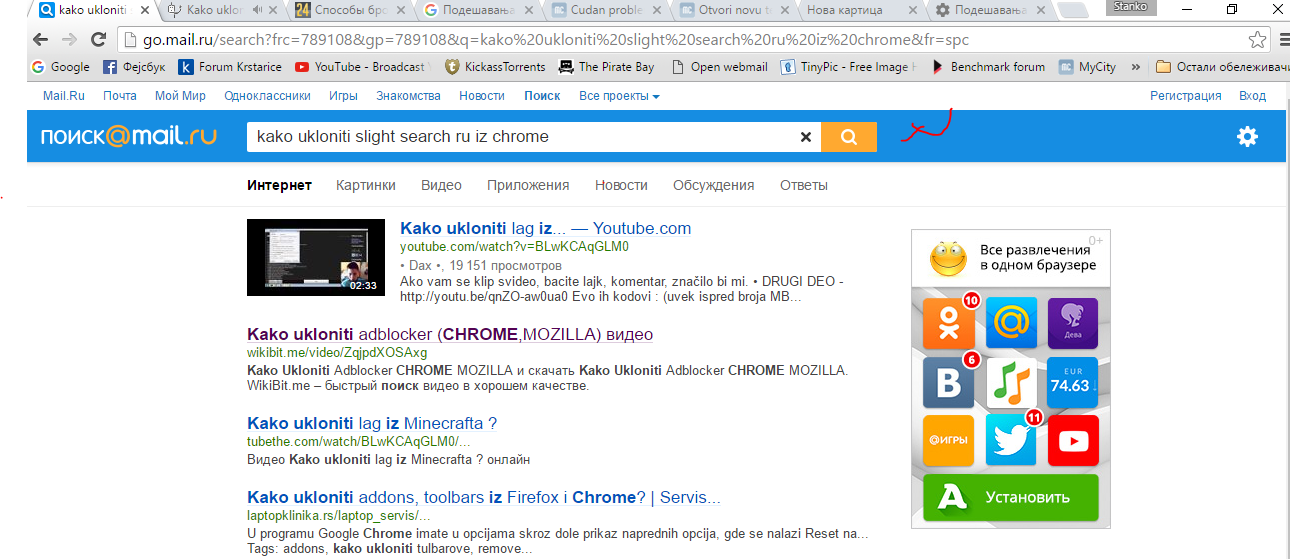Click the smiley face entertainment icon
This screenshot has width=1290, height=559.
coord(948,258)
